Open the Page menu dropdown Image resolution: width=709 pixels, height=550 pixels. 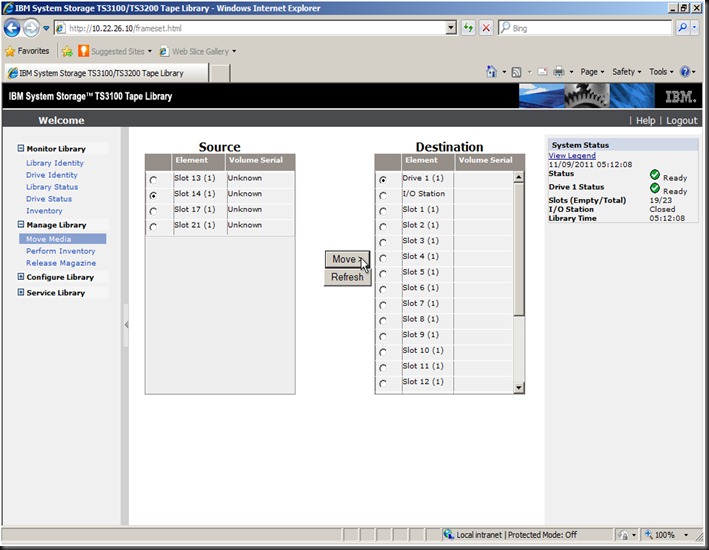592,71
